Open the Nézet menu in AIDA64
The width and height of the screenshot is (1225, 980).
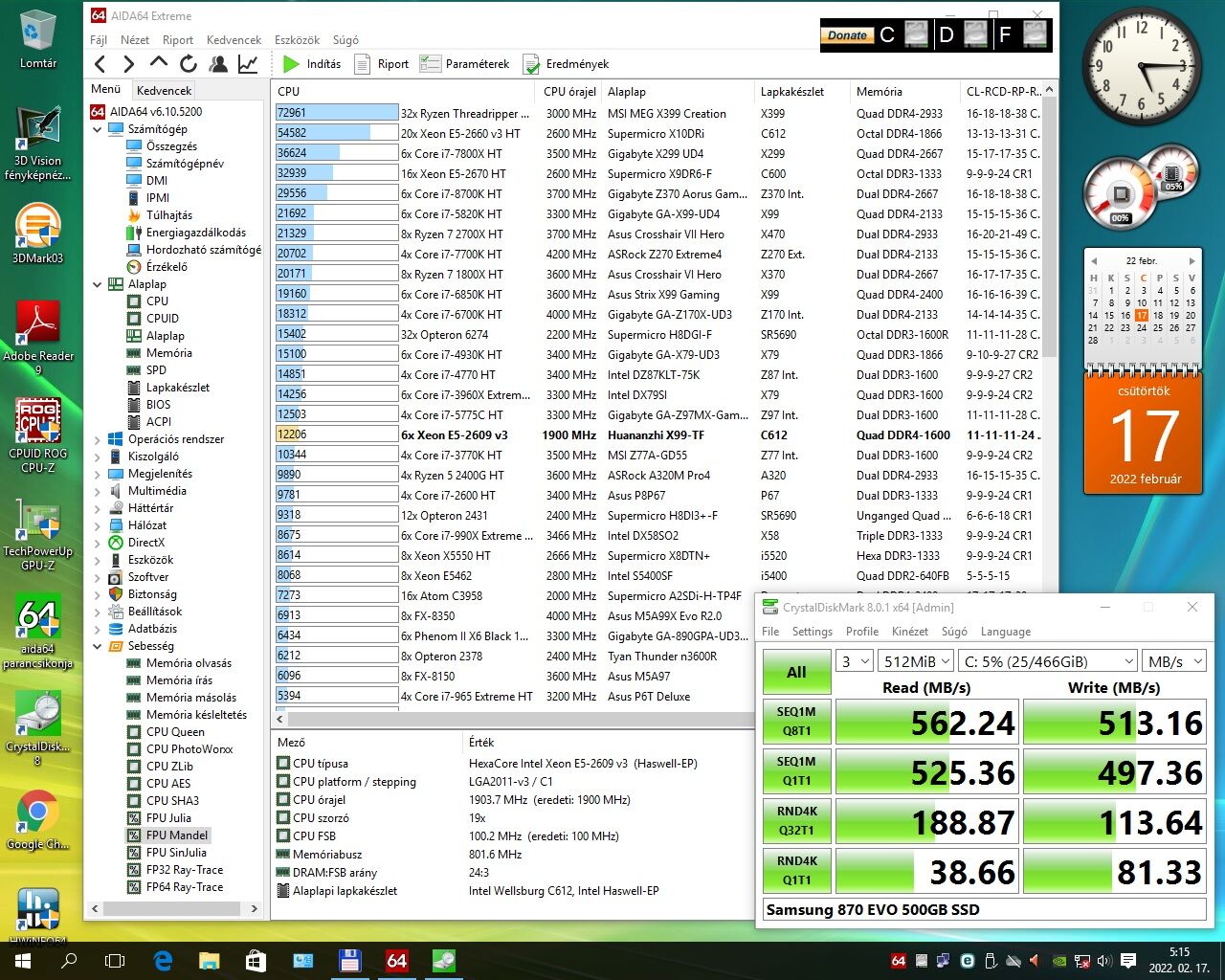coord(135,40)
